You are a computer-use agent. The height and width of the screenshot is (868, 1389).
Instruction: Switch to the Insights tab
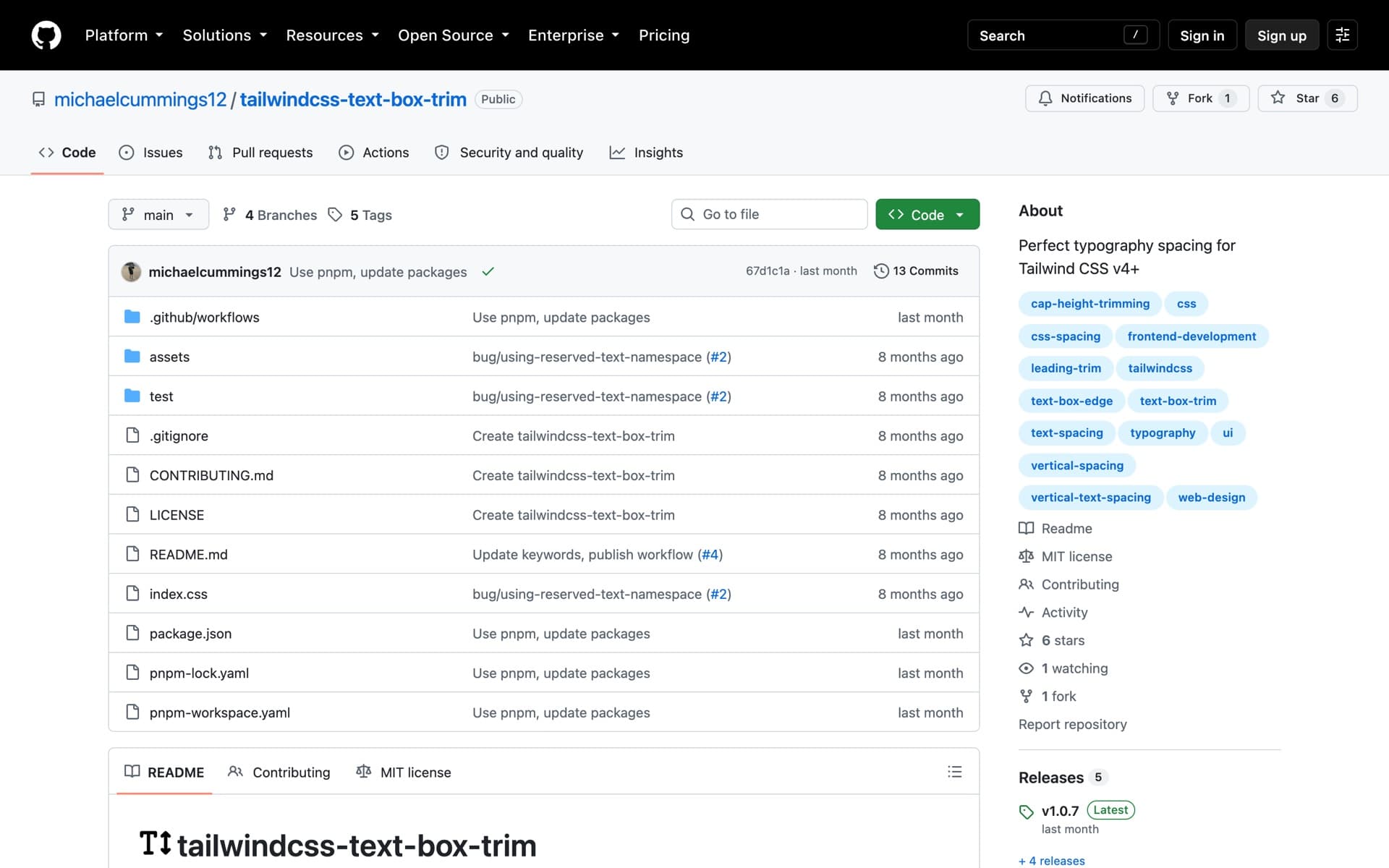point(646,153)
